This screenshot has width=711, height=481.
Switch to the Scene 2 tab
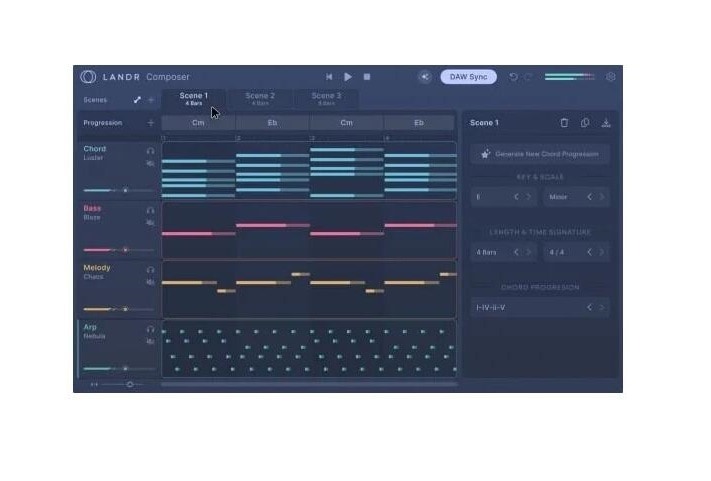pyautogui.click(x=260, y=99)
